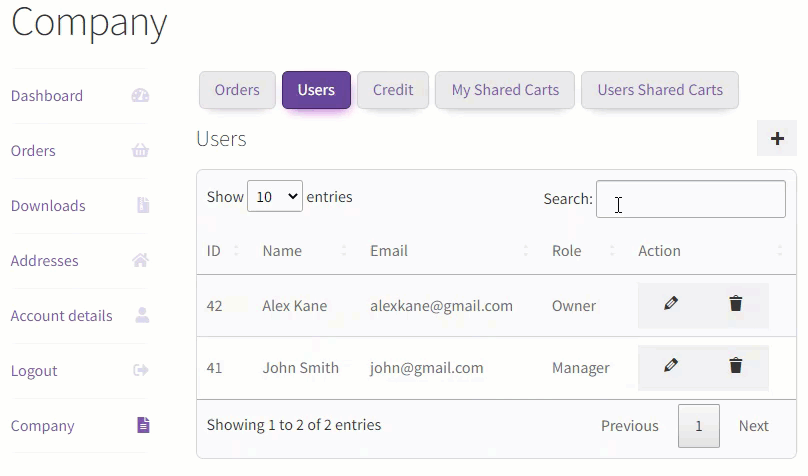The width and height of the screenshot is (808, 476).
Task: Click the Addresses home icon in sidebar
Action: point(140,260)
